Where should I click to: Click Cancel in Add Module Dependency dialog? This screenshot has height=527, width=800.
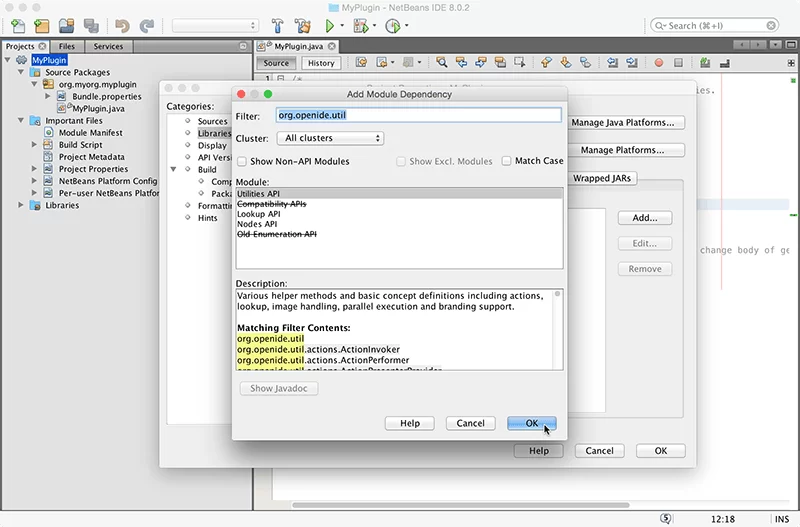(x=470, y=423)
